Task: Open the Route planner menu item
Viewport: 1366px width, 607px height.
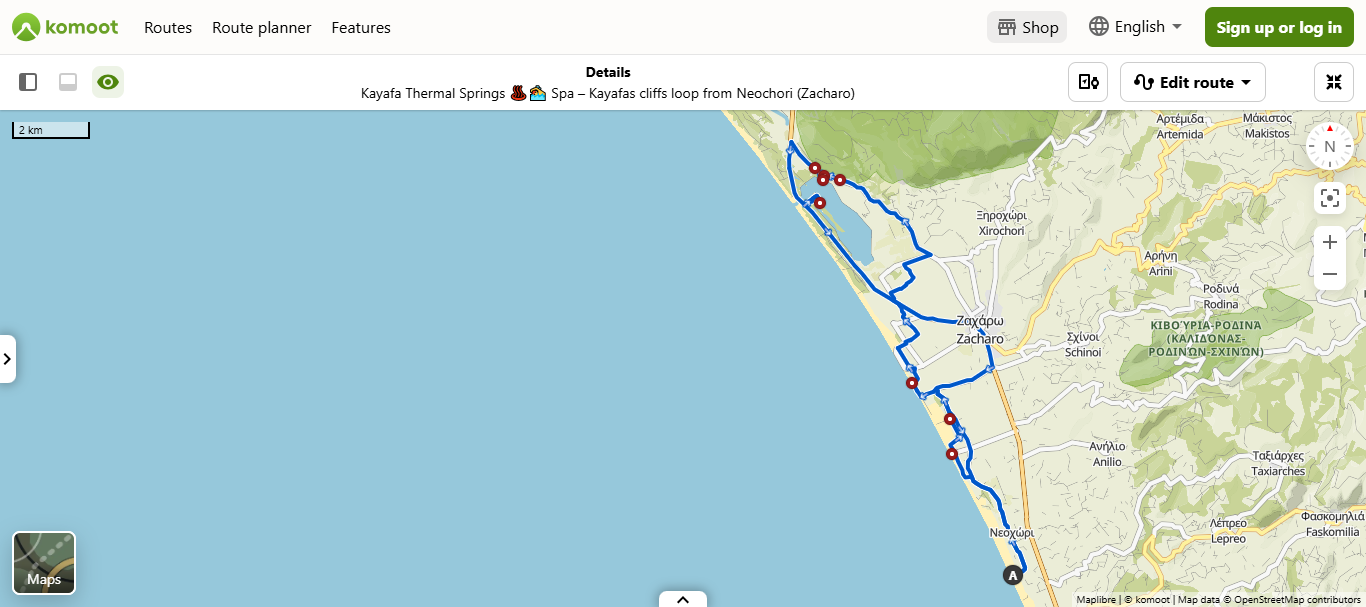Action: pyautogui.click(x=262, y=27)
